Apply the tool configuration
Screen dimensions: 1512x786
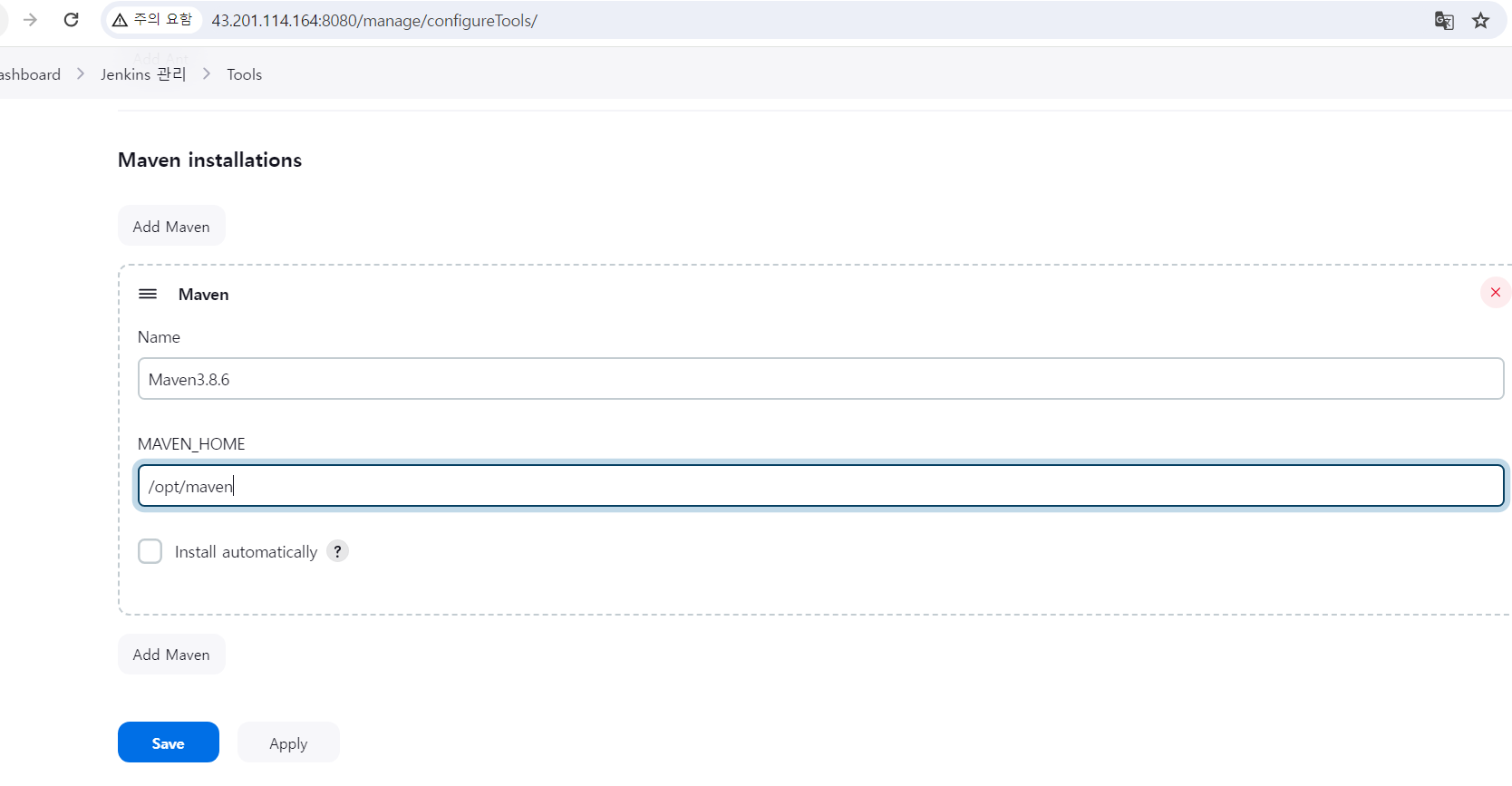288,742
